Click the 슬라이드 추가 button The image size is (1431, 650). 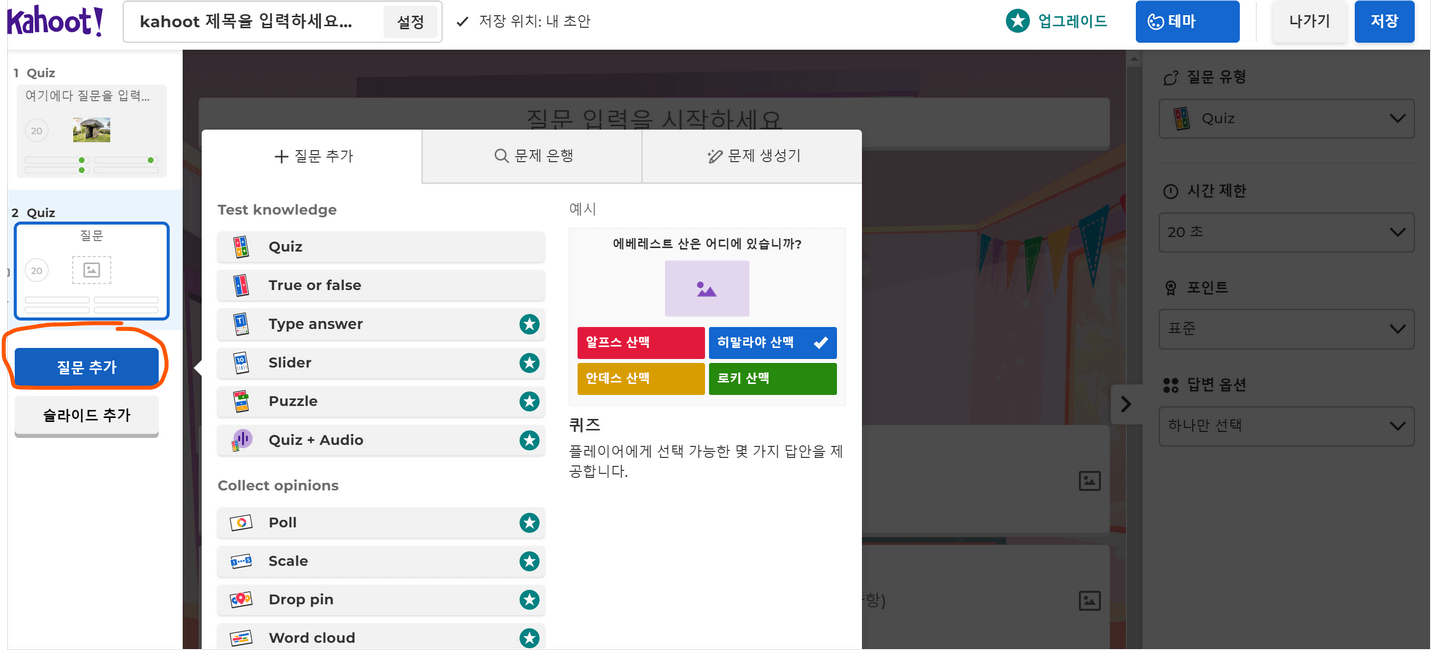87,415
